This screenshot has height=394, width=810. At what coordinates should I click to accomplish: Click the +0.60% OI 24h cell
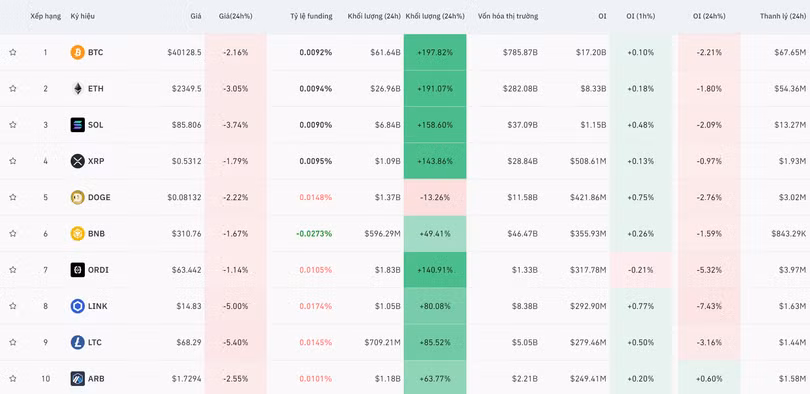[x=709, y=379]
